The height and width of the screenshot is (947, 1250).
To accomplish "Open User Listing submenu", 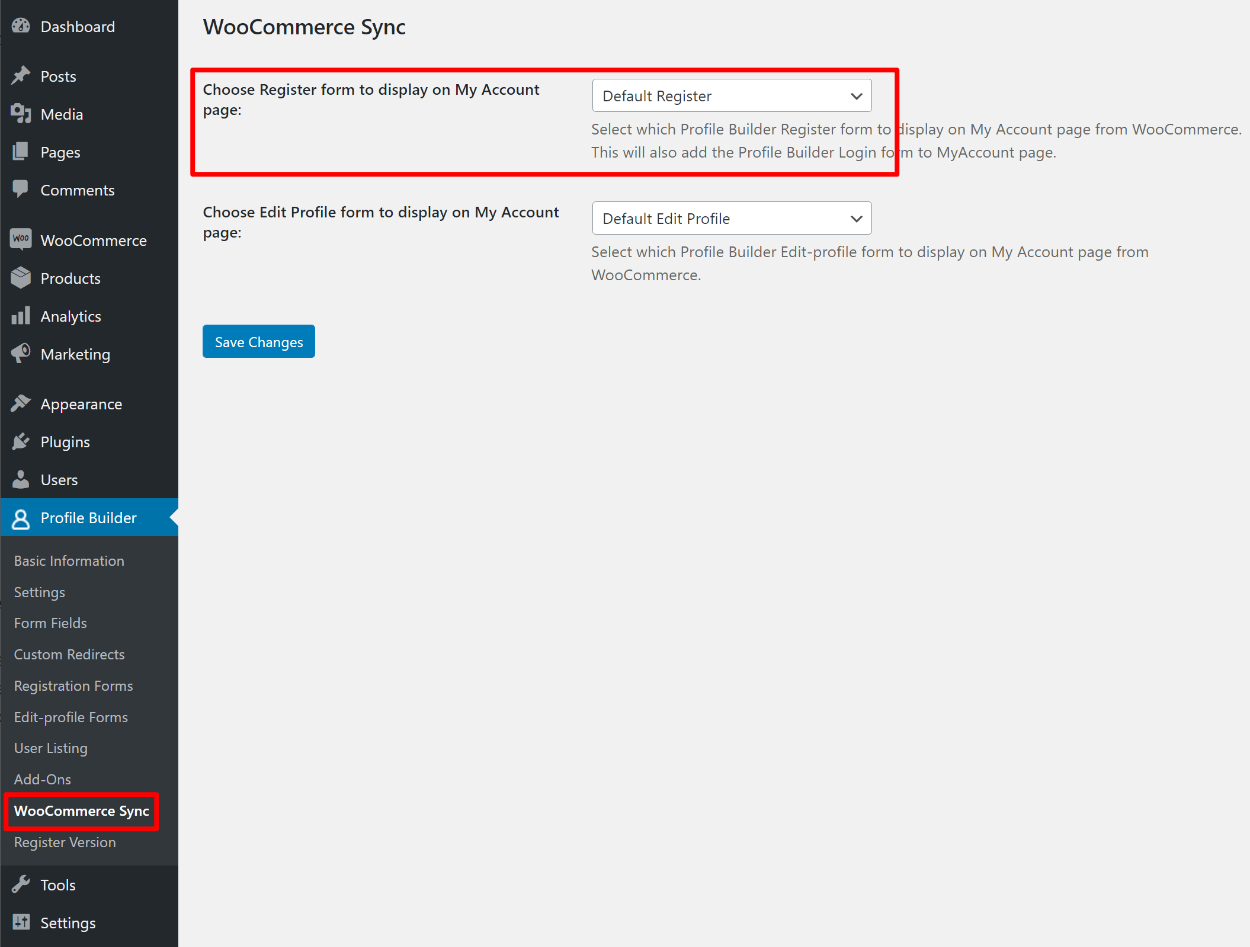I will pos(51,748).
